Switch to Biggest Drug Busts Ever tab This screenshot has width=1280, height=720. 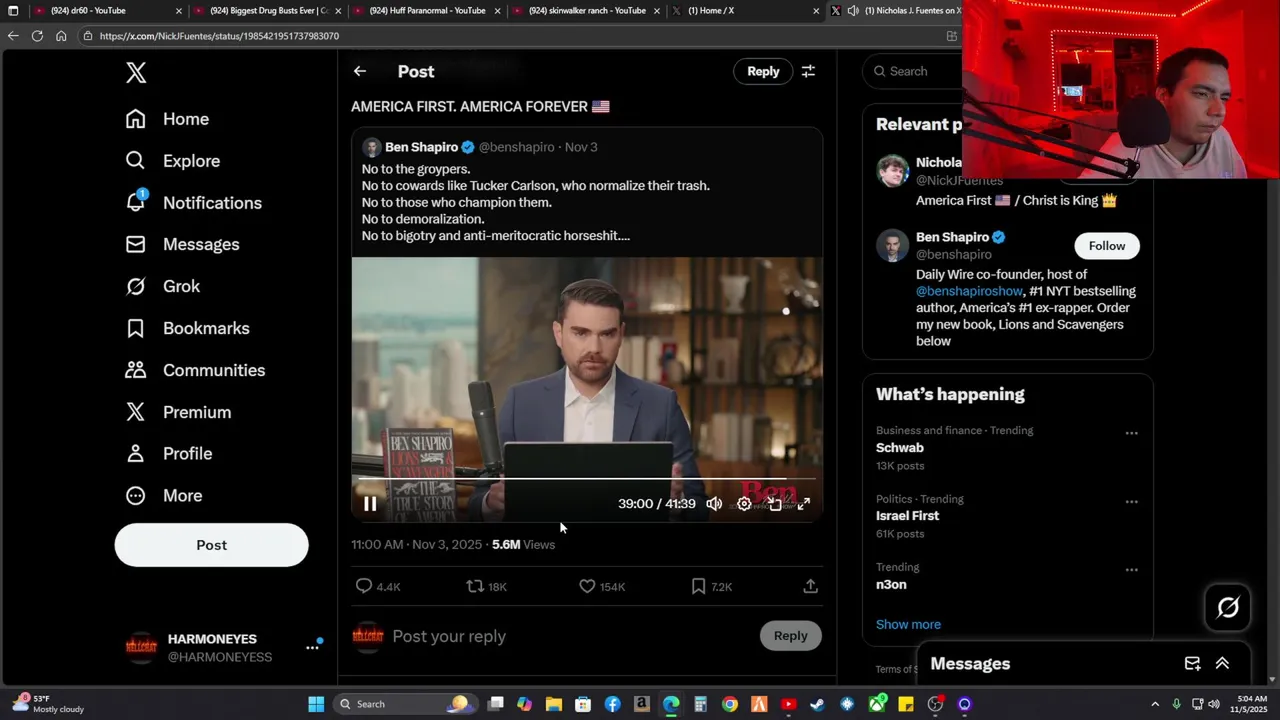[x=268, y=11]
